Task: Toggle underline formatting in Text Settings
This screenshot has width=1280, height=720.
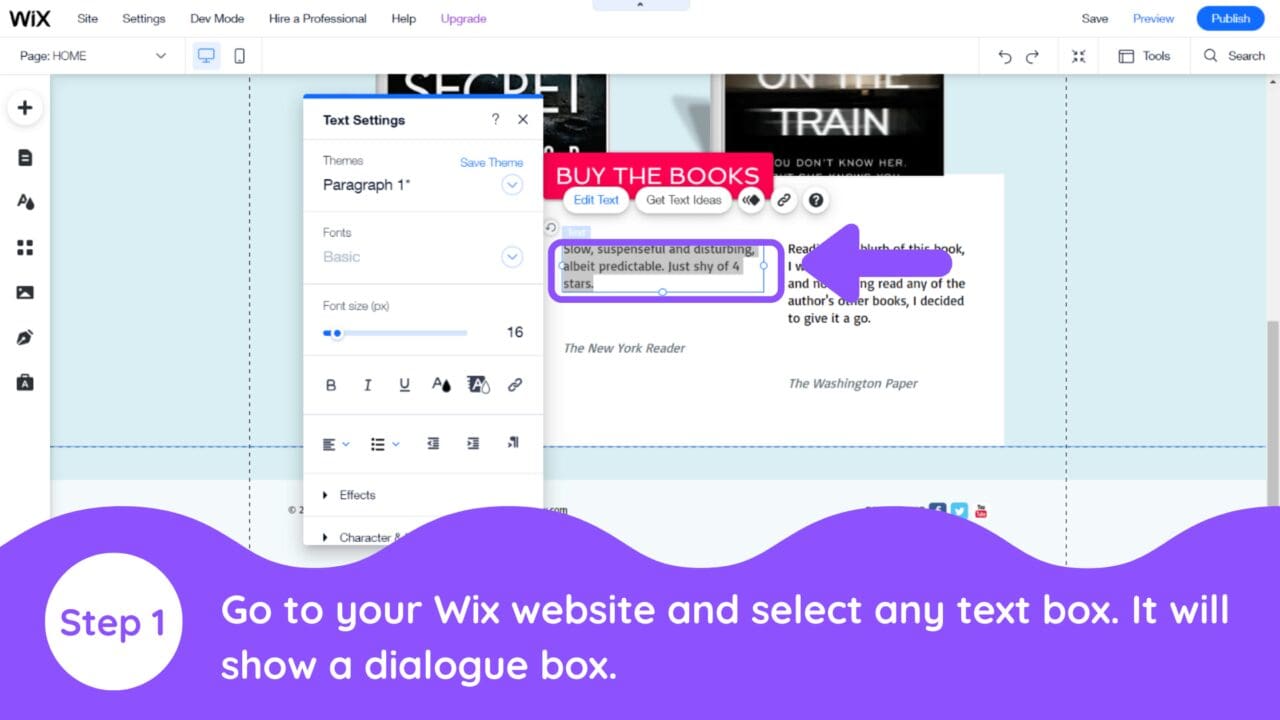Action: [x=403, y=385]
